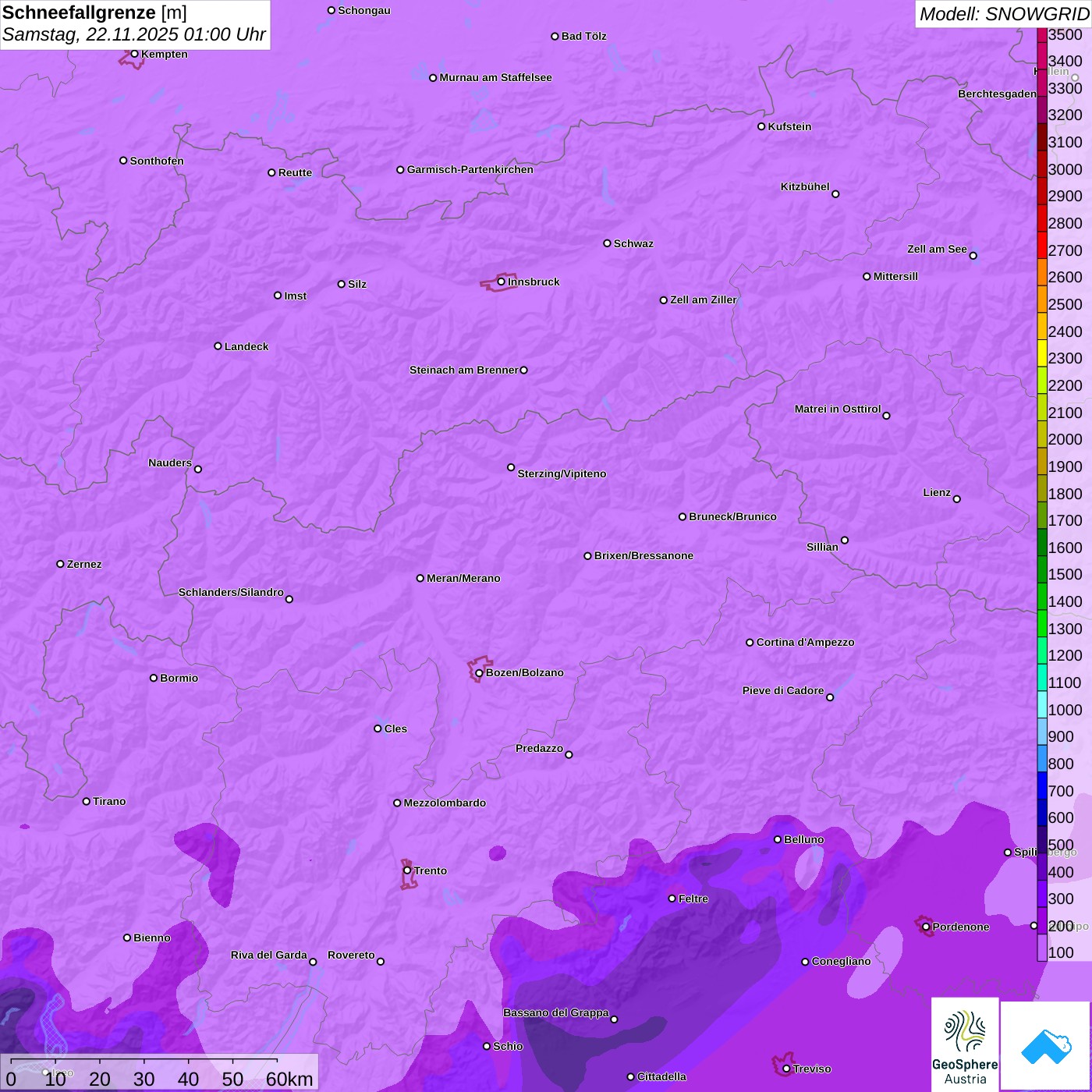
Task: Click the Cles location dot
Action: point(378,729)
